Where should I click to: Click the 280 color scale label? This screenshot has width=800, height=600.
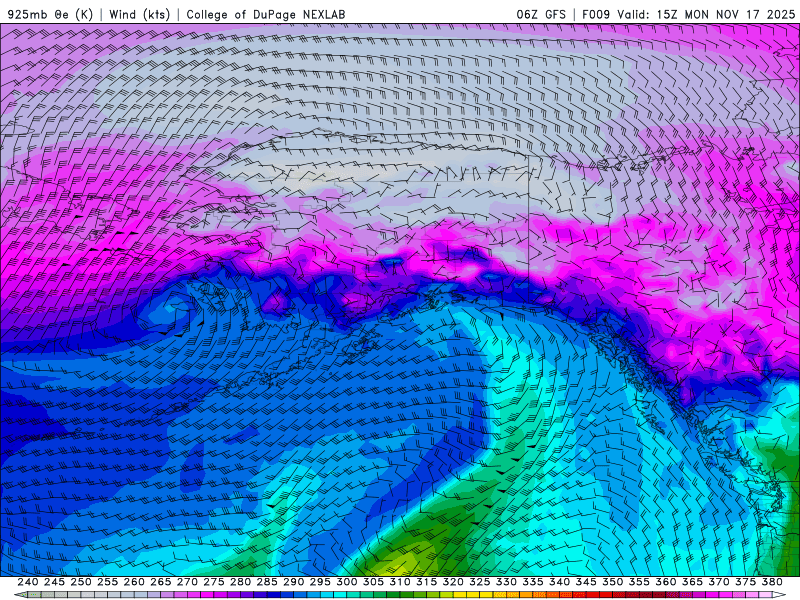pyautogui.click(x=240, y=582)
